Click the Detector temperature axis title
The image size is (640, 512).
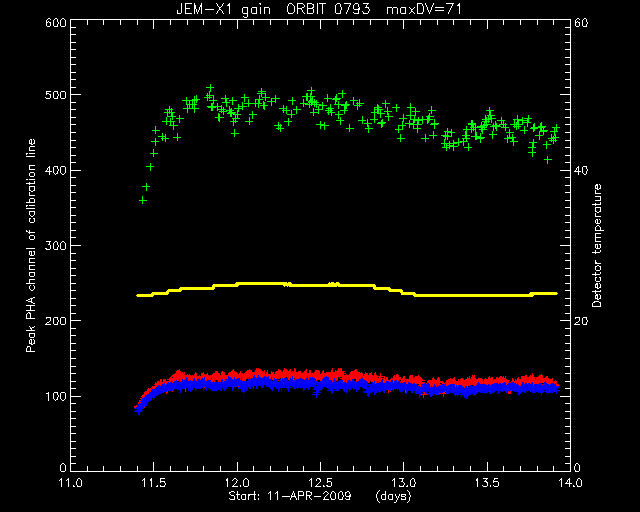(x=596, y=245)
